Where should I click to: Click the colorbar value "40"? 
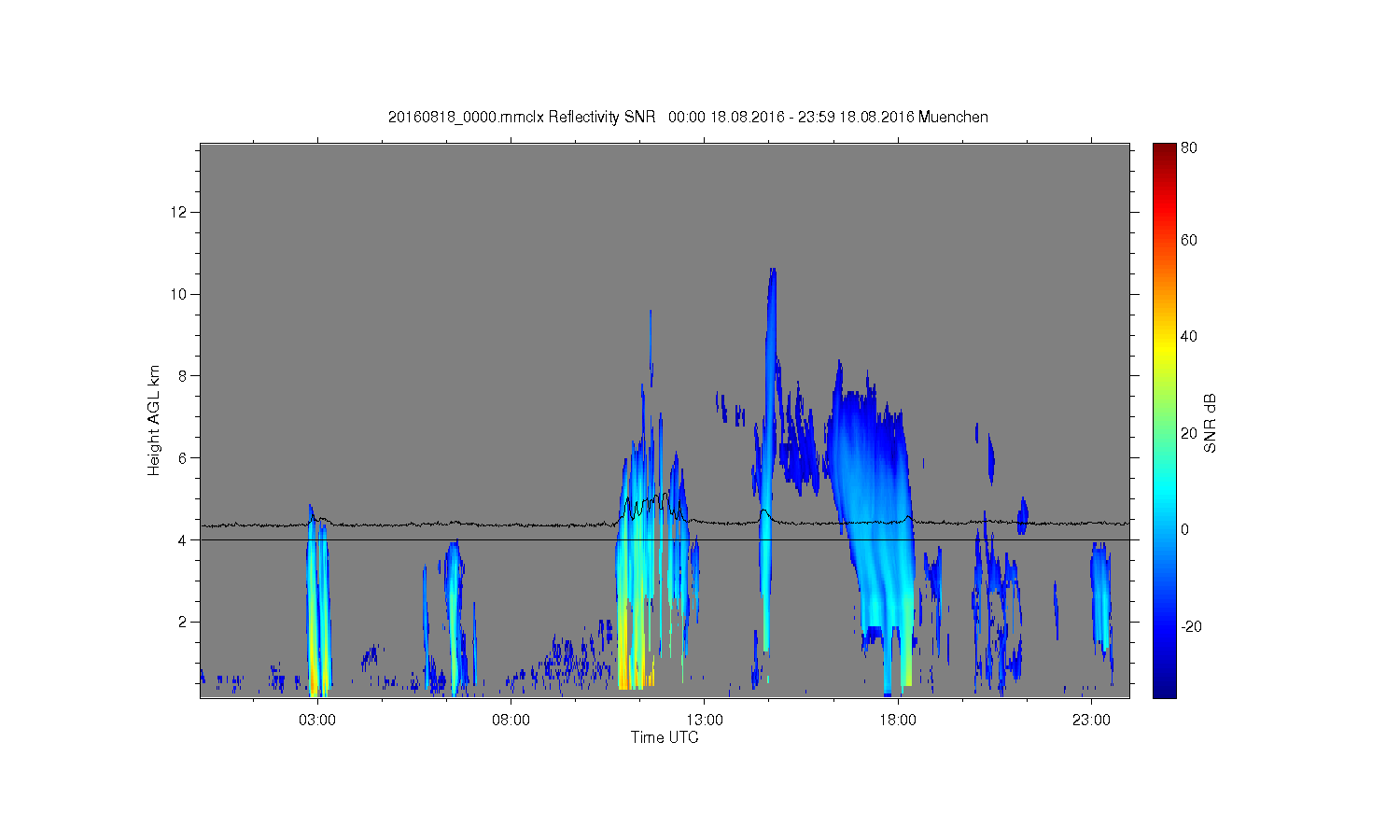point(1189,337)
